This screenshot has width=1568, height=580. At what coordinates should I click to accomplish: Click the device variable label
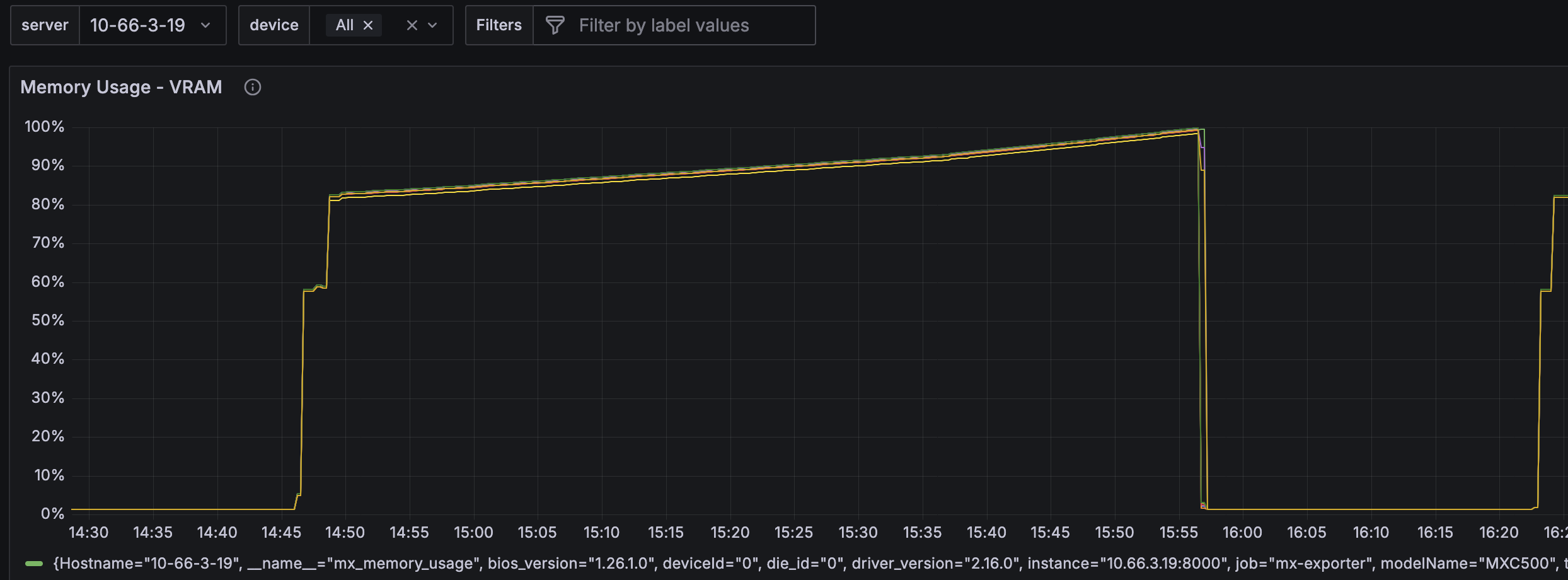(274, 25)
